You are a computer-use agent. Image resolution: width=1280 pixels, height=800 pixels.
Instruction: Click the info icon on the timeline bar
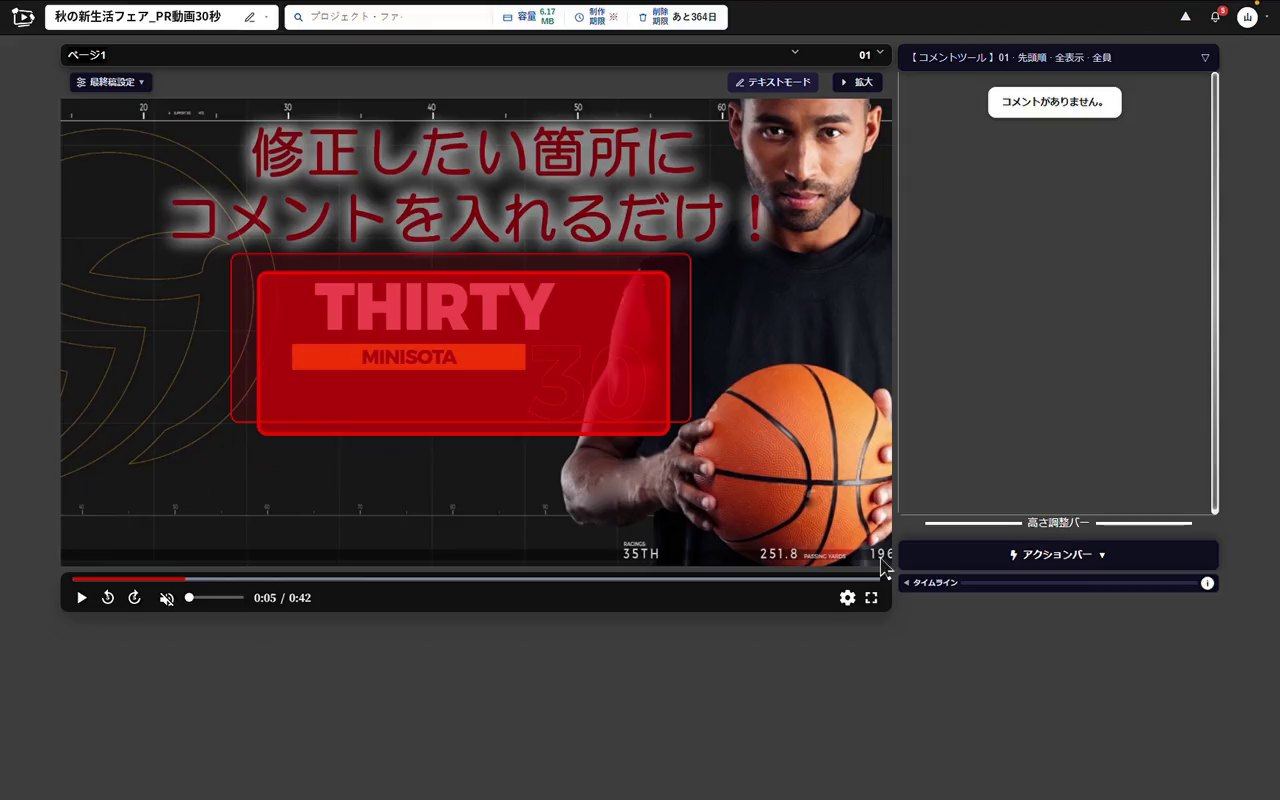(x=1207, y=583)
